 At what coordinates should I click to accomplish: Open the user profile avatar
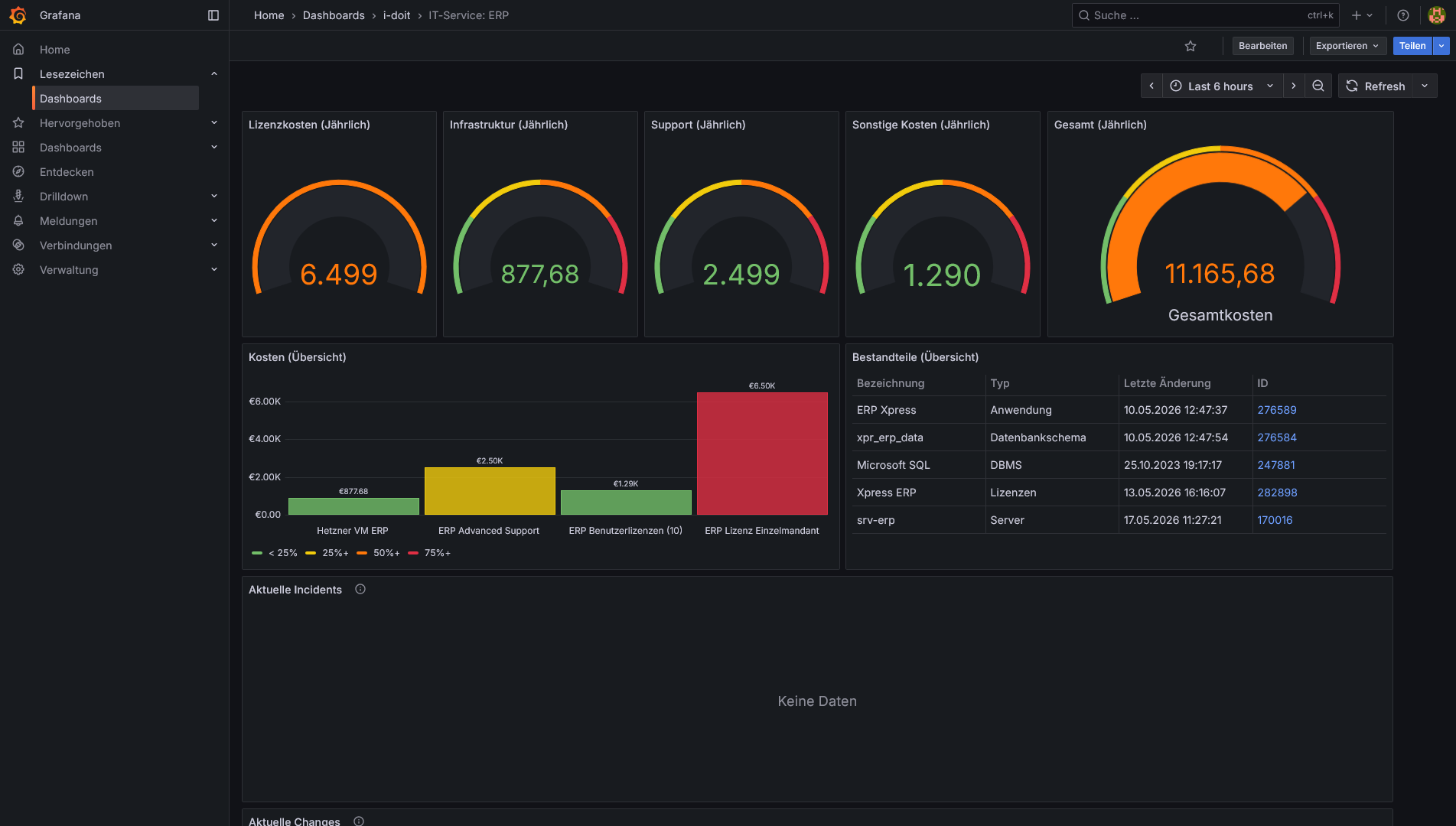pyautogui.click(x=1436, y=15)
